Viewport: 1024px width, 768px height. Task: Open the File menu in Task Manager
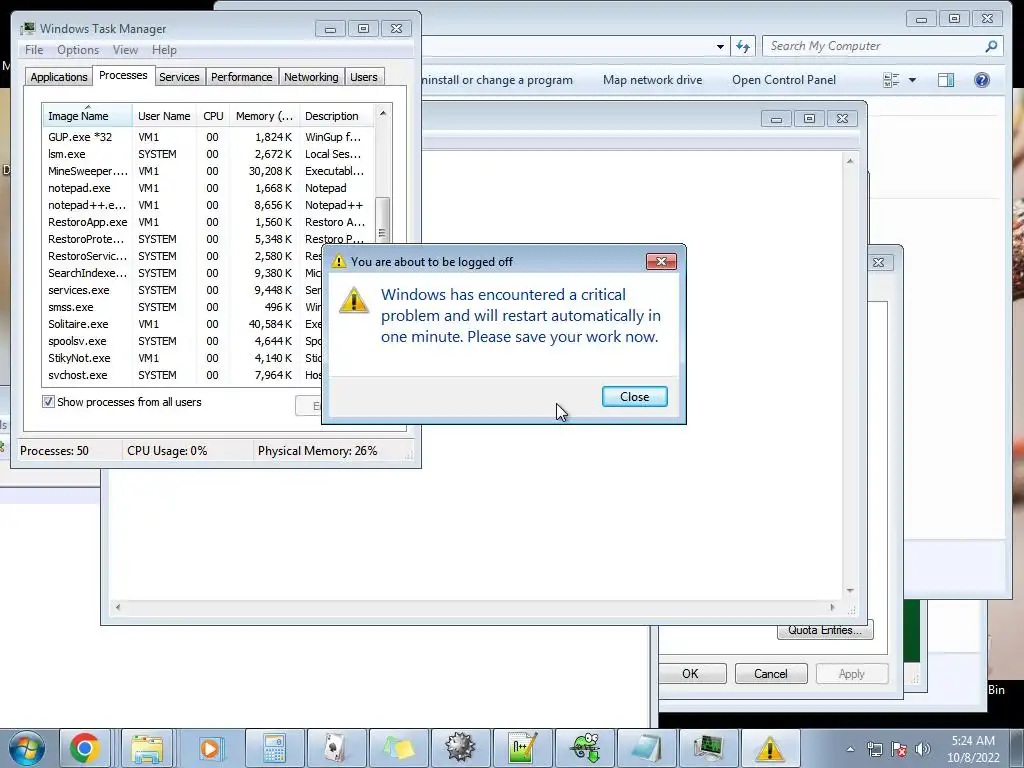click(34, 50)
